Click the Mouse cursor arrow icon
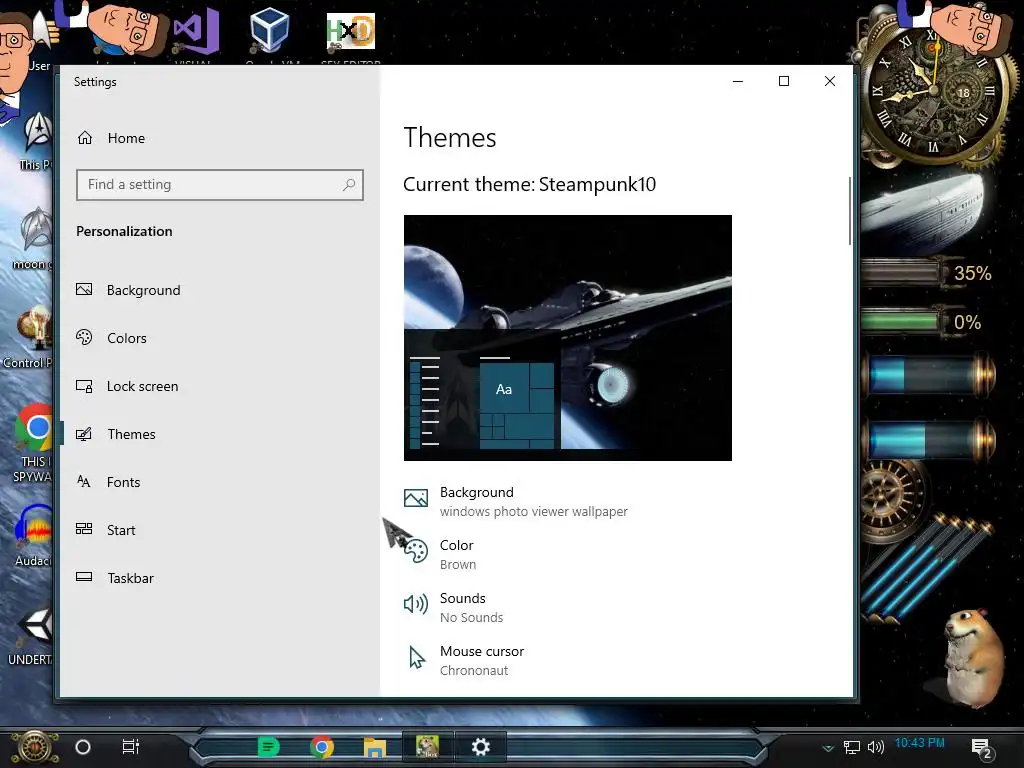This screenshot has width=1024, height=768. [416, 657]
